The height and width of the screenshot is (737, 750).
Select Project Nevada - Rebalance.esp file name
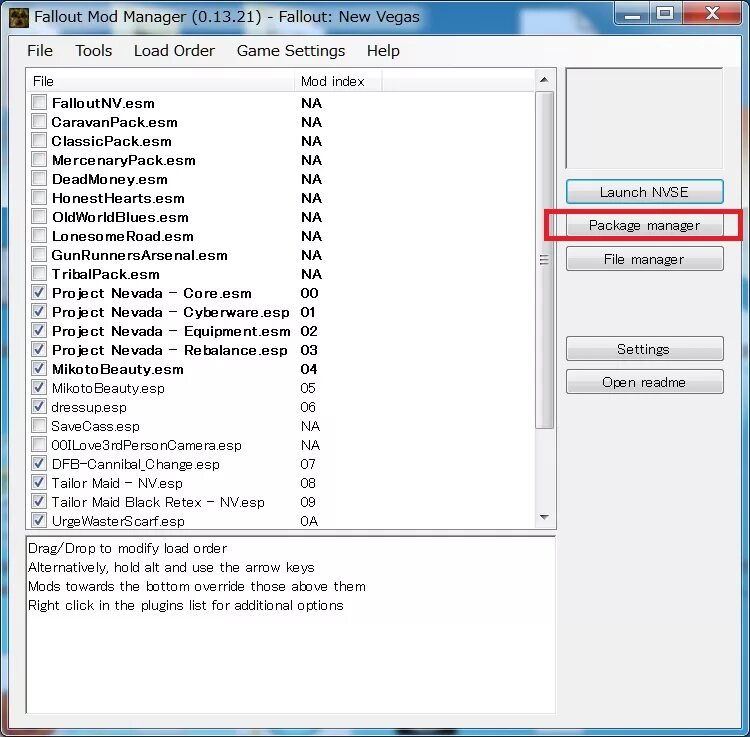(x=170, y=350)
